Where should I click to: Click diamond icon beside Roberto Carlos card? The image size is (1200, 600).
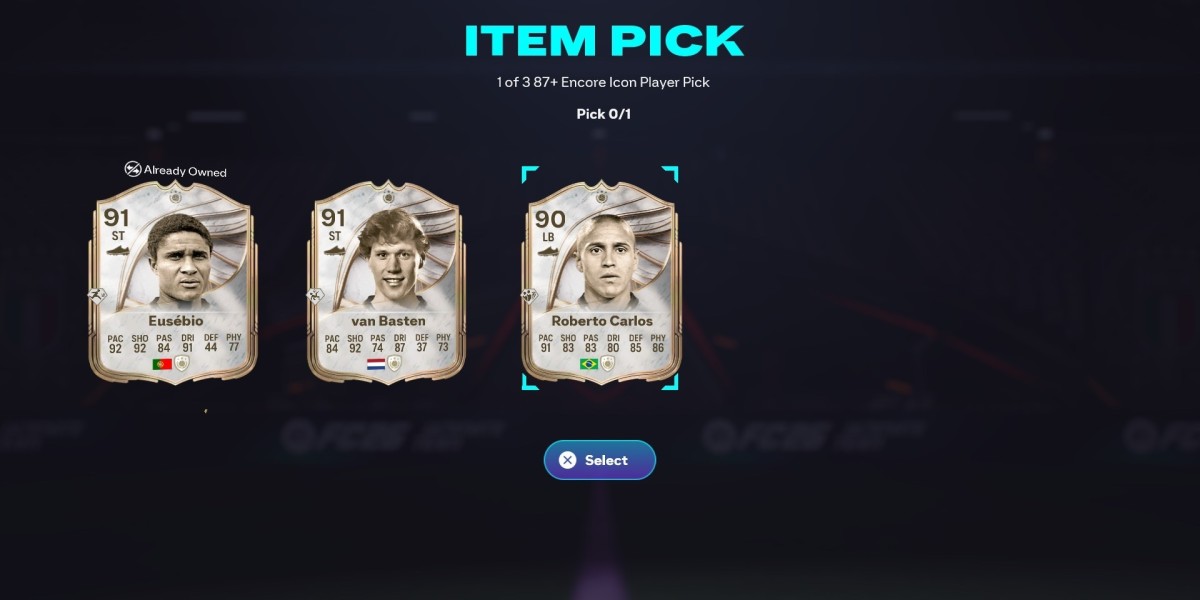click(x=530, y=296)
